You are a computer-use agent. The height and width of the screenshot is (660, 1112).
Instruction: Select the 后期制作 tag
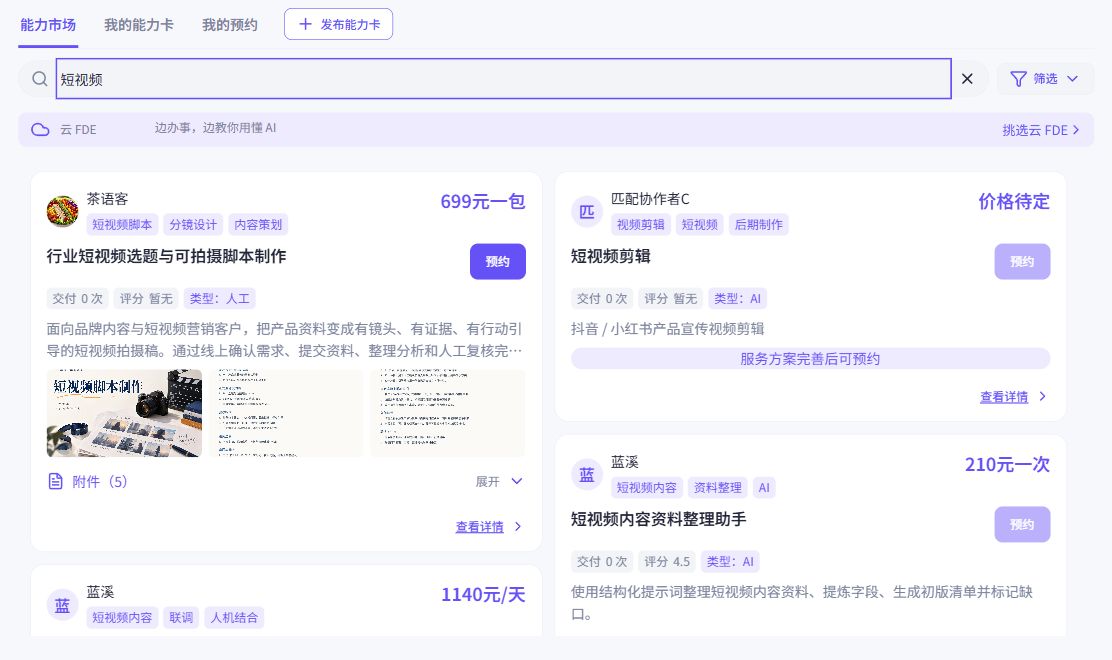[759, 225]
